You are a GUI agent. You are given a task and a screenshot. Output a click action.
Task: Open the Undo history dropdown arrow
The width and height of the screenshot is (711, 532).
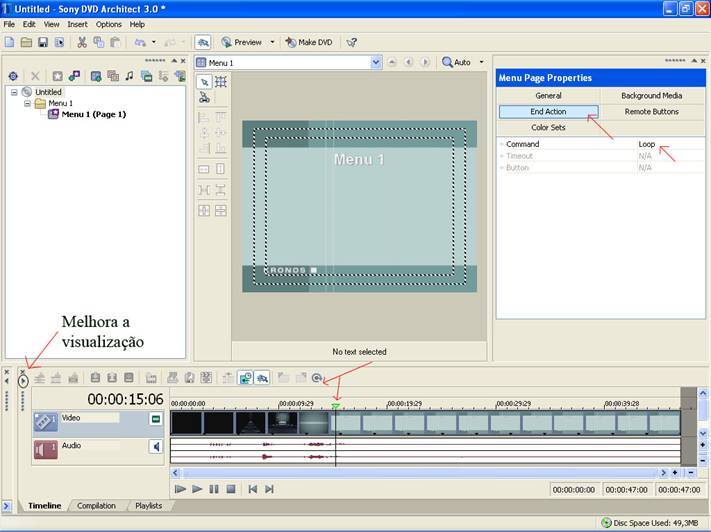pyautogui.click(x=154, y=42)
